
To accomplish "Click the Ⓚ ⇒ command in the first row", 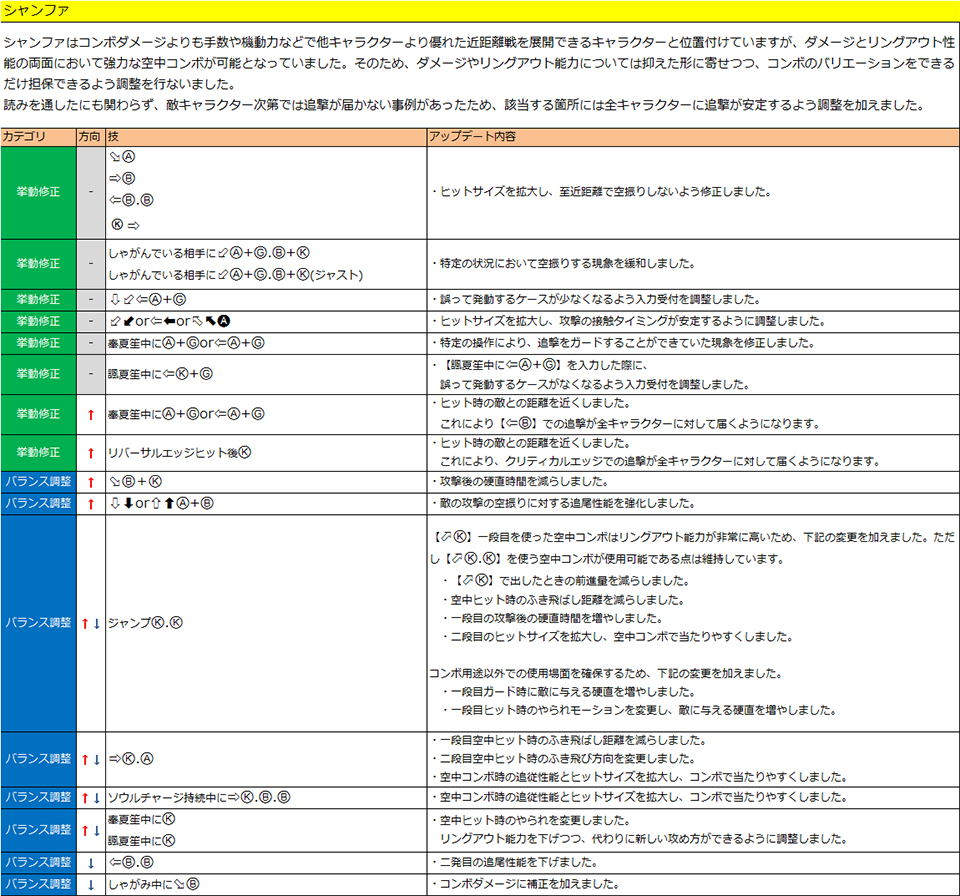I will coord(126,225).
